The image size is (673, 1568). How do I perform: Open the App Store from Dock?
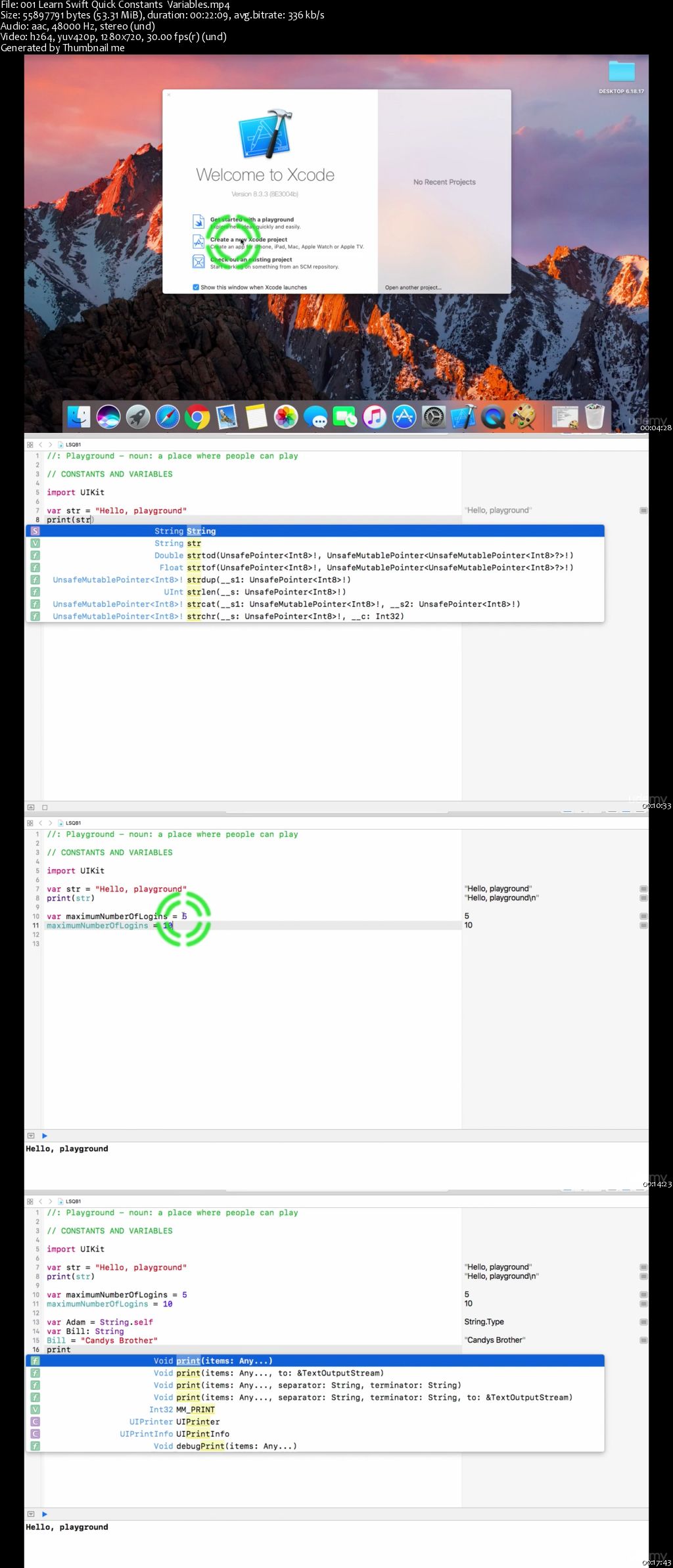tap(404, 417)
